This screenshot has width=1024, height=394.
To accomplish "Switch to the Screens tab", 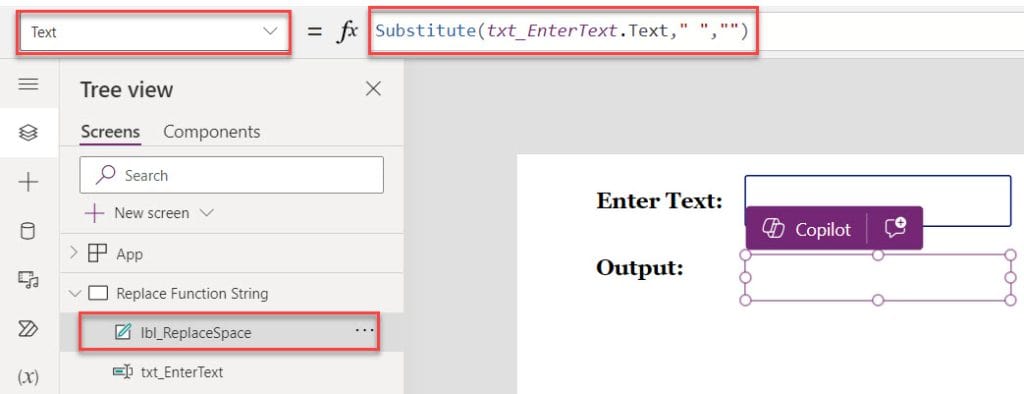I will [x=110, y=131].
